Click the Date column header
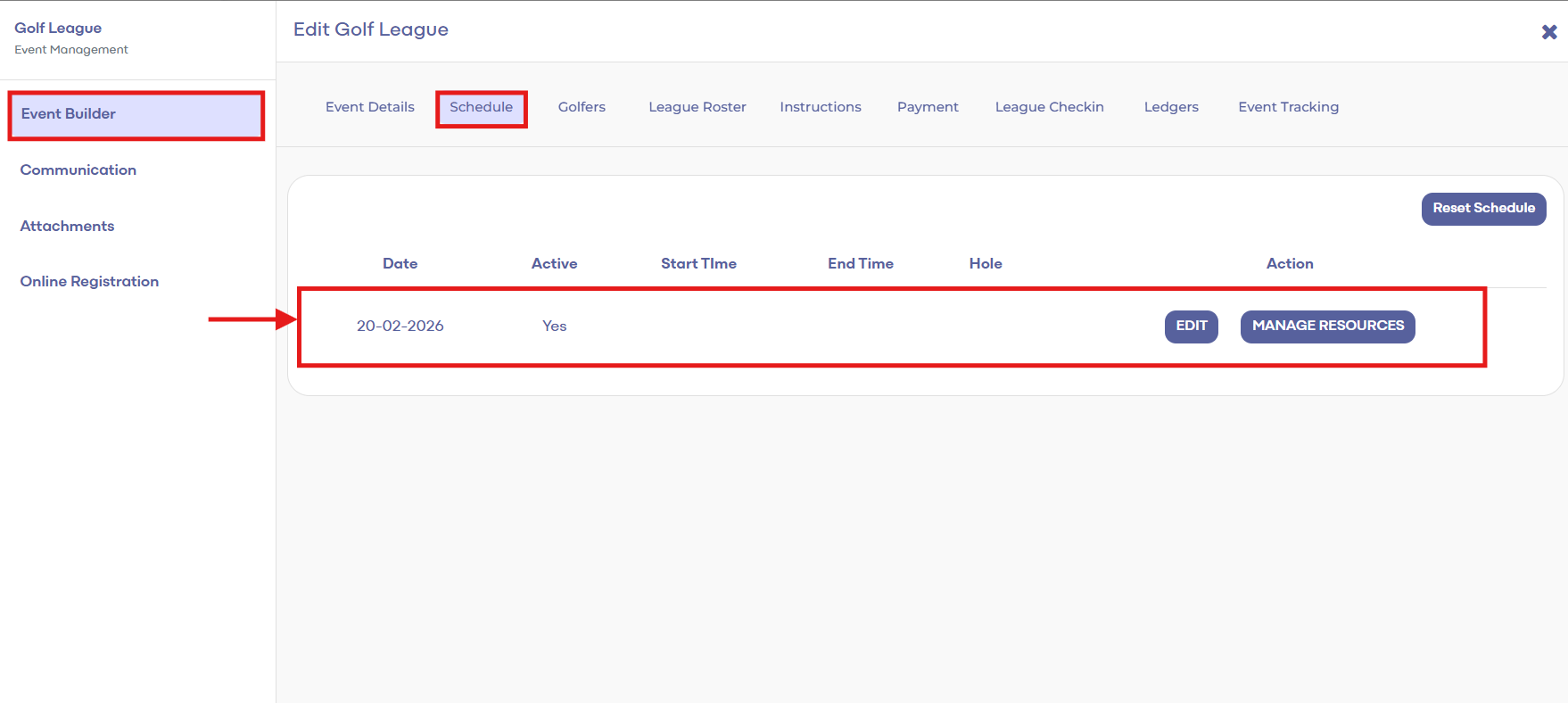1568x703 pixels. point(400,264)
